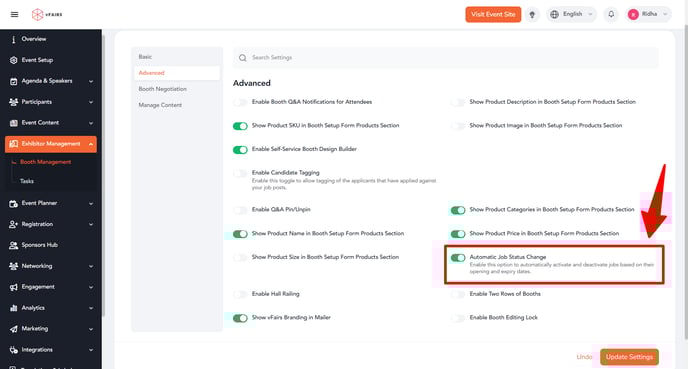Click the Update Settings button
This screenshot has width=688, height=369.
click(x=629, y=357)
